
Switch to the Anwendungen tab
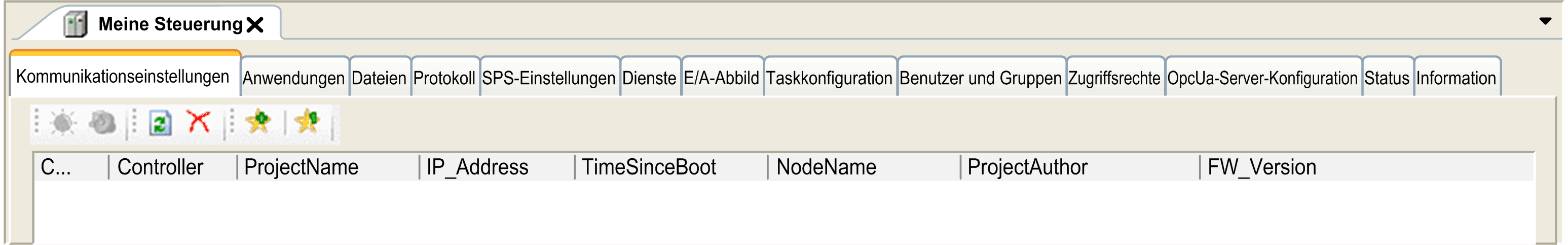pyautogui.click(x=294, y=78)
